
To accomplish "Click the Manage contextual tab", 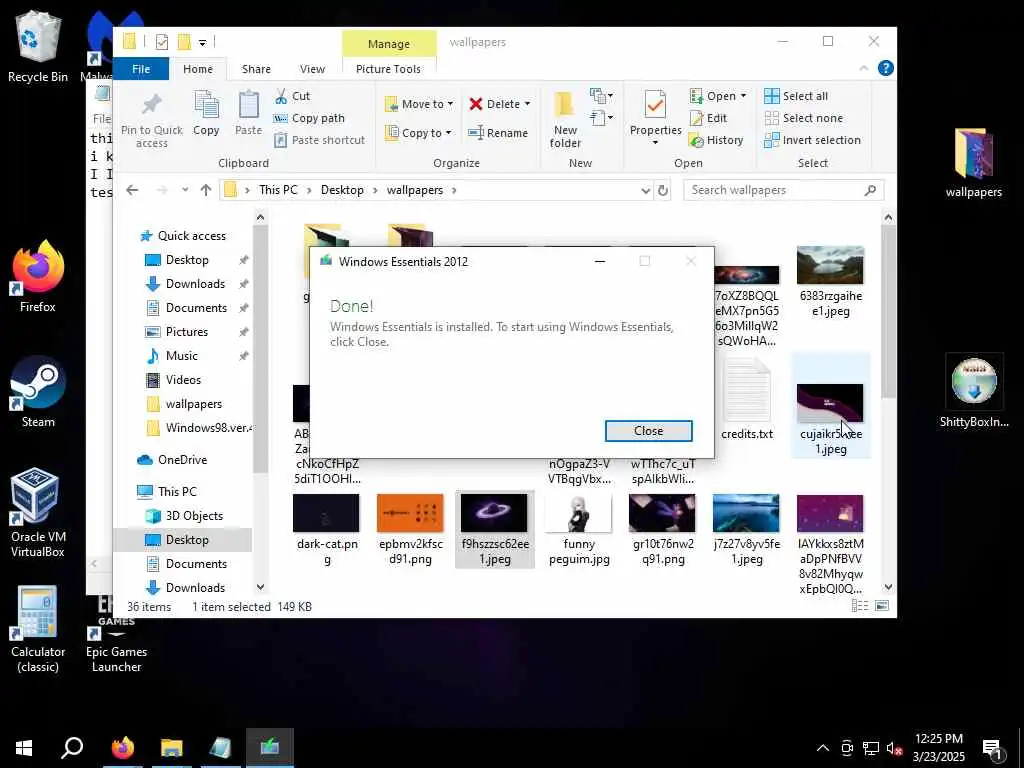I will click(389, 44).
